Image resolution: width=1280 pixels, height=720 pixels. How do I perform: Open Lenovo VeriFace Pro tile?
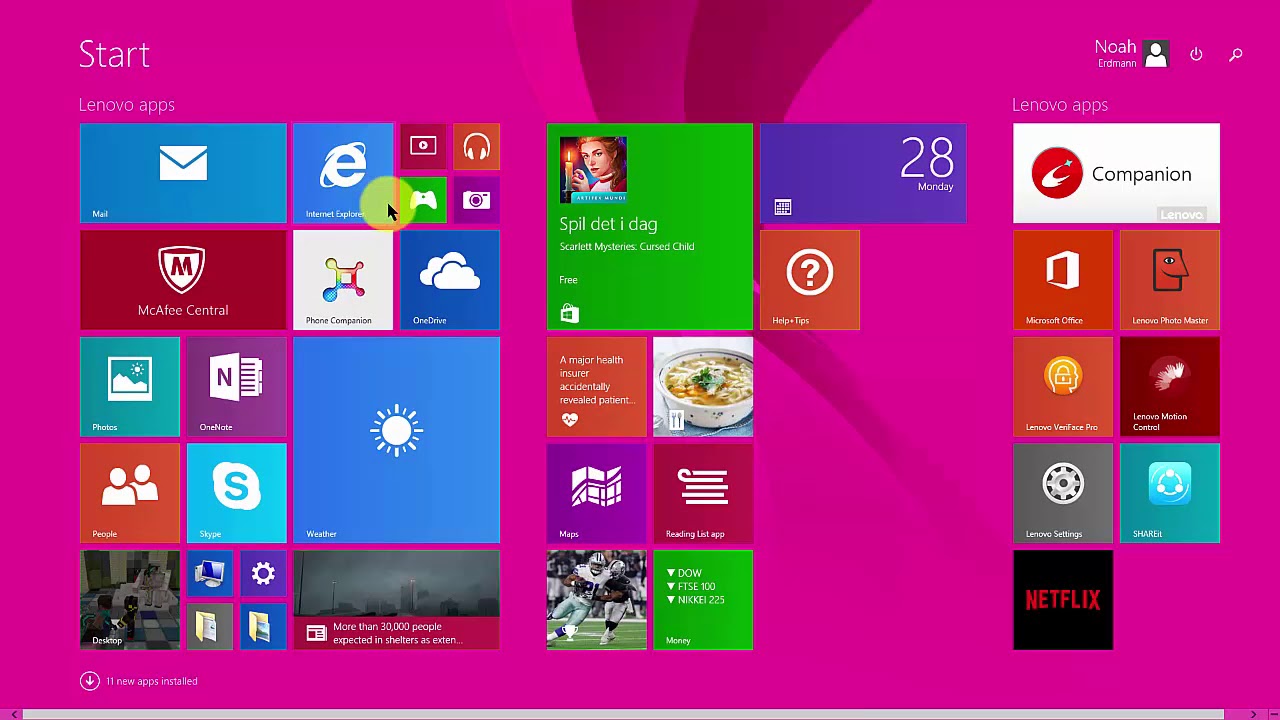click(x=1063, y=387)
